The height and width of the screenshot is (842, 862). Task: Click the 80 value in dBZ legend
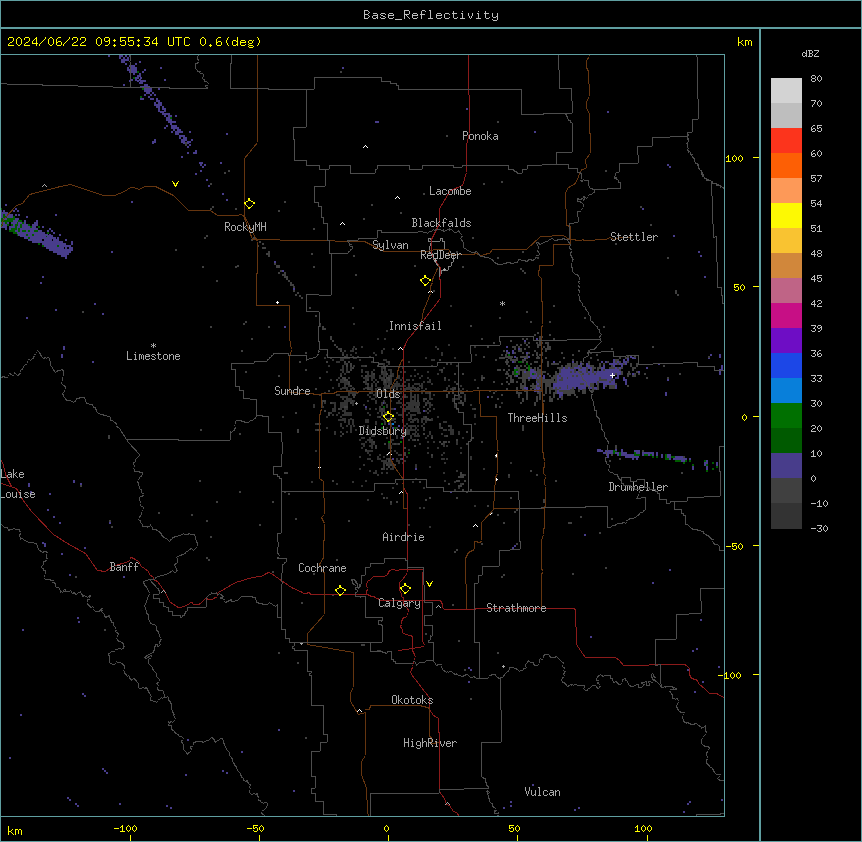point(816,79)
